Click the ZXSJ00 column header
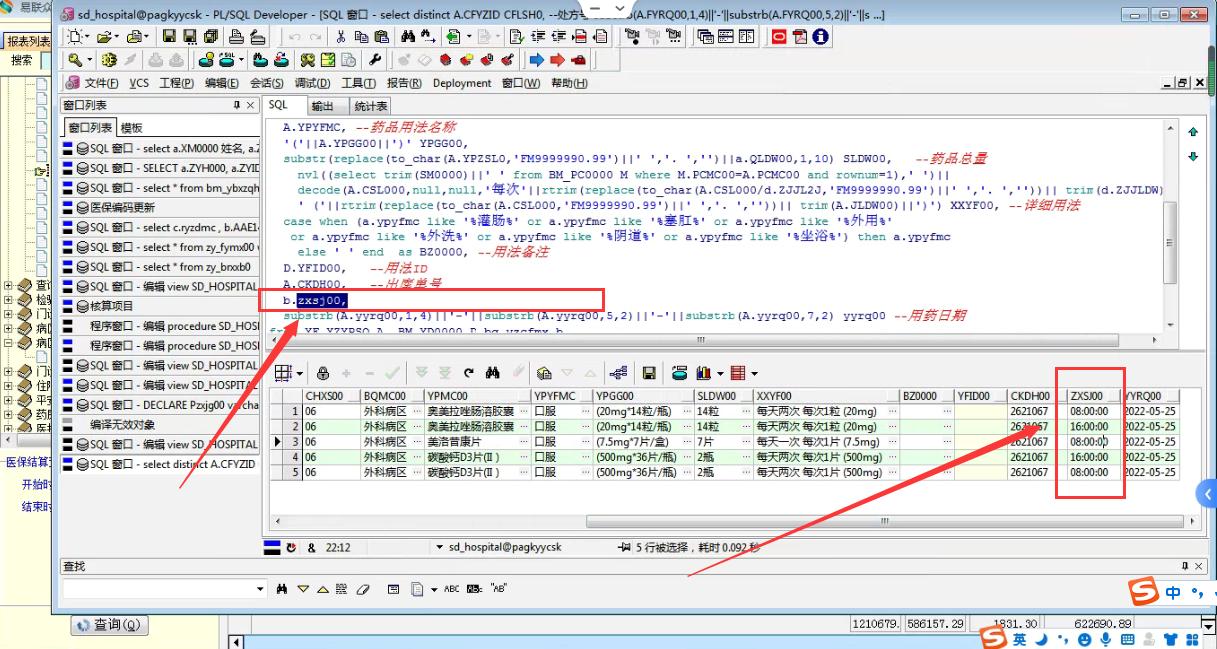This screenshot has width=1217, height=649. pyautogui.click(x=1087, y=396)
